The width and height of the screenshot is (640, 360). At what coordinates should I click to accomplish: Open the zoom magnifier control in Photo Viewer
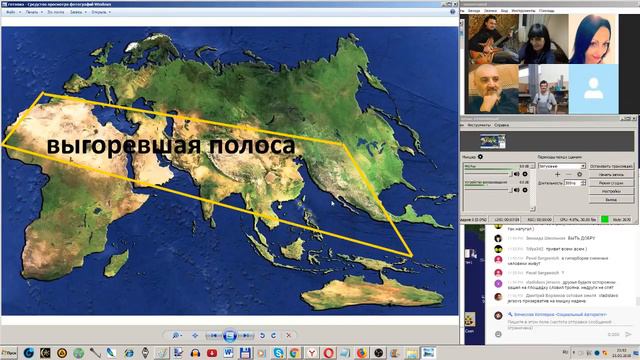(176, 336)
